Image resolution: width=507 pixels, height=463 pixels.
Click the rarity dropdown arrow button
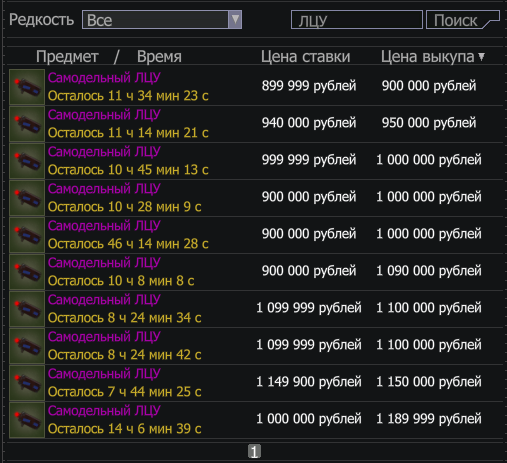point(235,20)
